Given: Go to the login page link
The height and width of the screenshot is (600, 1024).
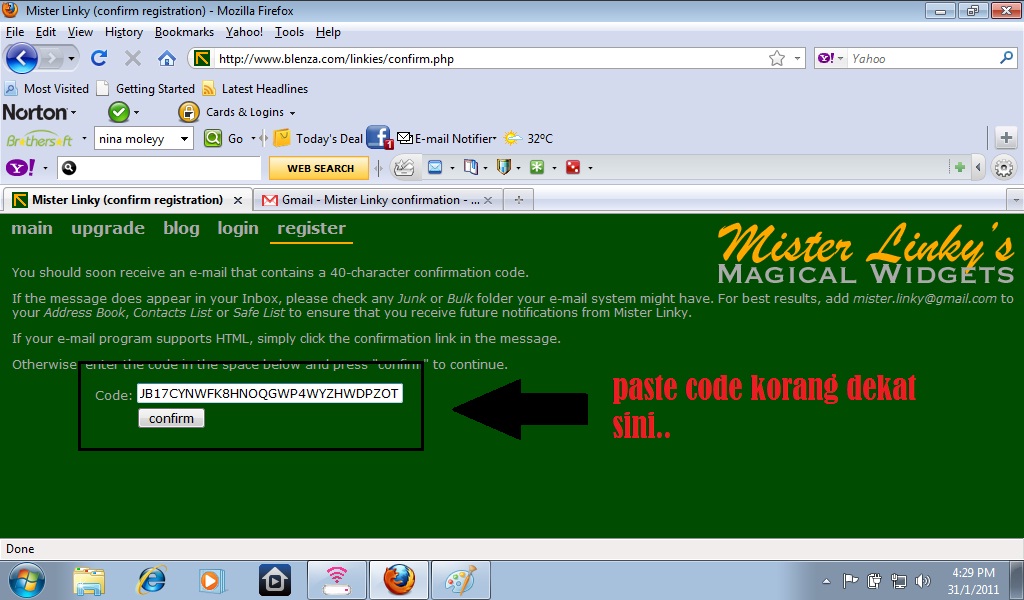Looking at the screenshot, I should tap(238, 229).
